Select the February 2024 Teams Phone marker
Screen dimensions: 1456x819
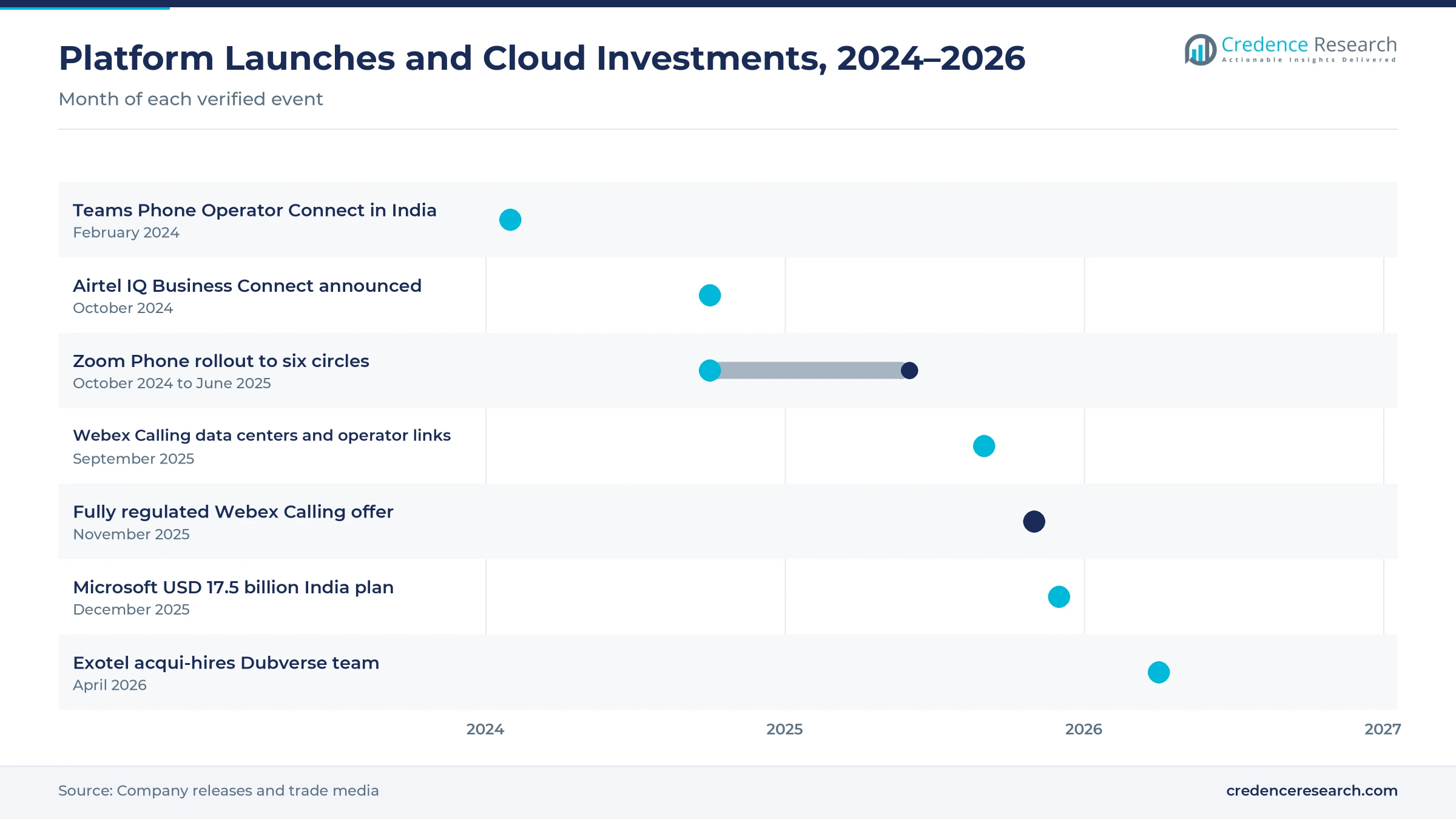510,220
